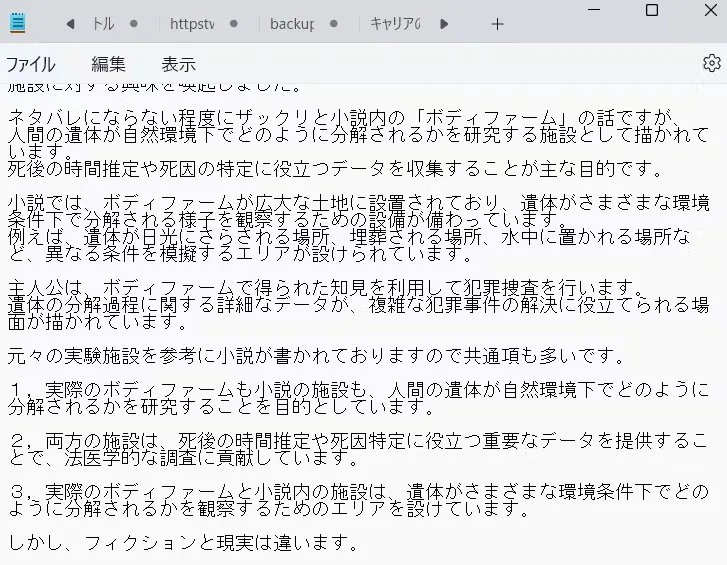Image resolution: width=727 pixels, height=565 pixels.
Task: Switch to the トル tab
Action: pyautogui.click(x=103, y=24)
